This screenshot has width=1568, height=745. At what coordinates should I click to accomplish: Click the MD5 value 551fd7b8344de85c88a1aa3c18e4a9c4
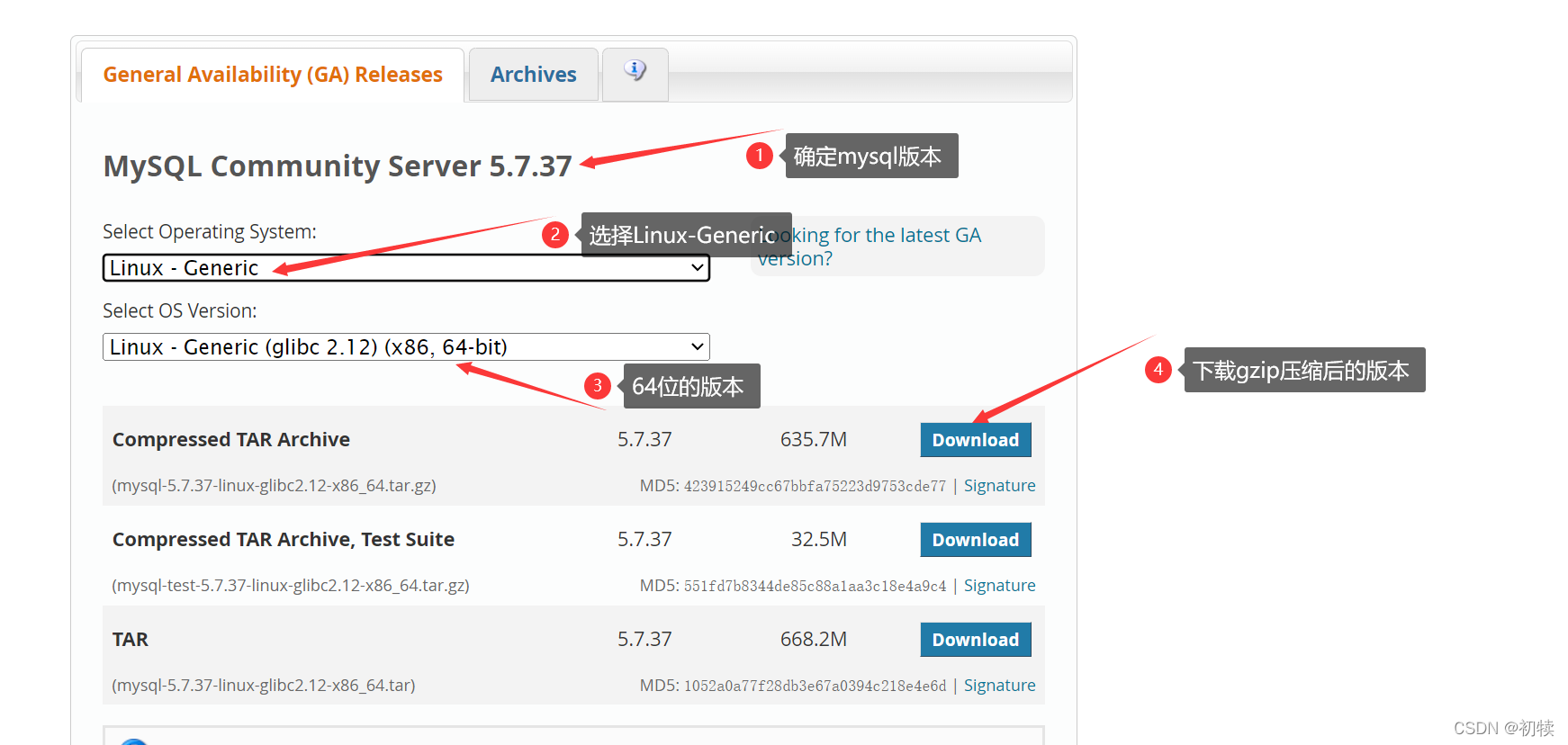815,587
